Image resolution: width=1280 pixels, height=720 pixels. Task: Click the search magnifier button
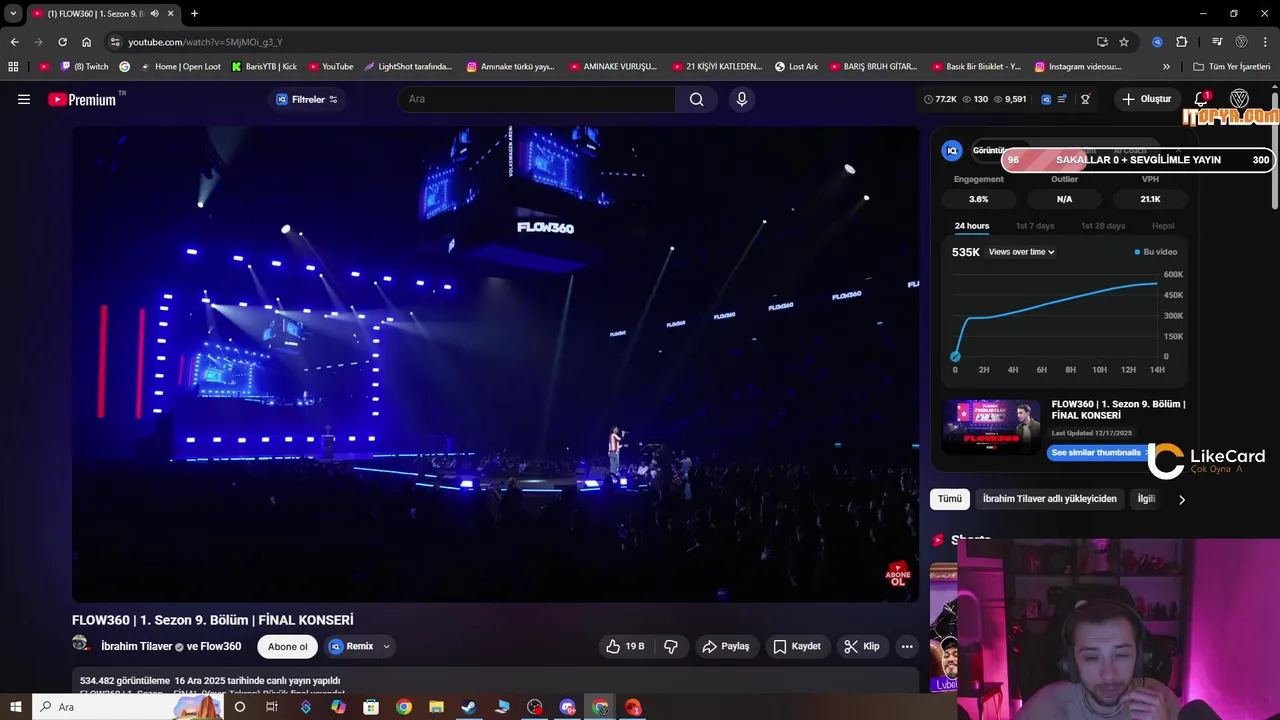pyautogui.click(x=696, y=99)
